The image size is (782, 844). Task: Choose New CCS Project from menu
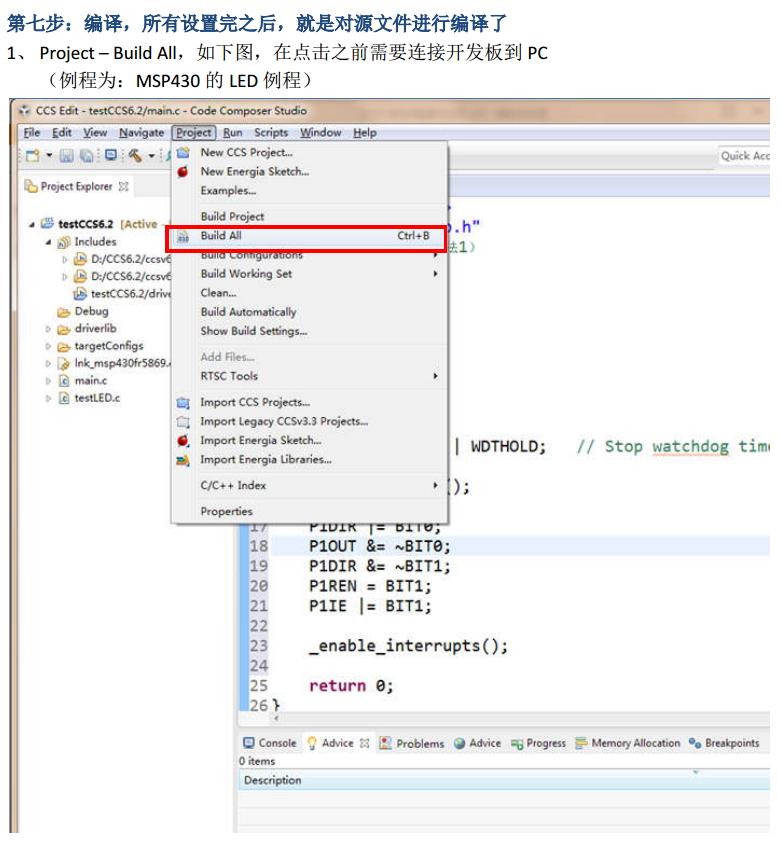pos(310,152)
